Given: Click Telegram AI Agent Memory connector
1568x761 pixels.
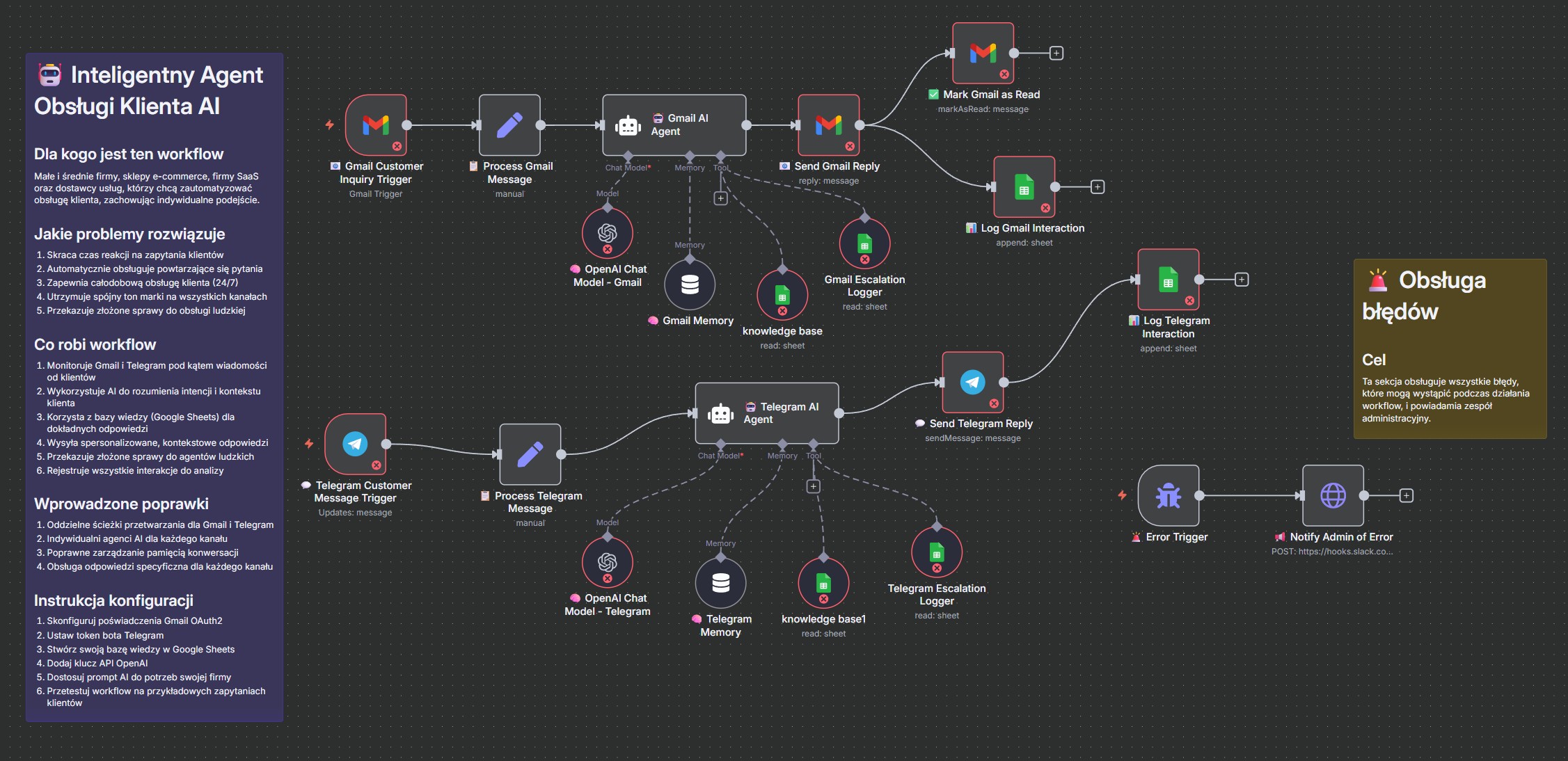Looking at the screenshot, I should point(782,444).
